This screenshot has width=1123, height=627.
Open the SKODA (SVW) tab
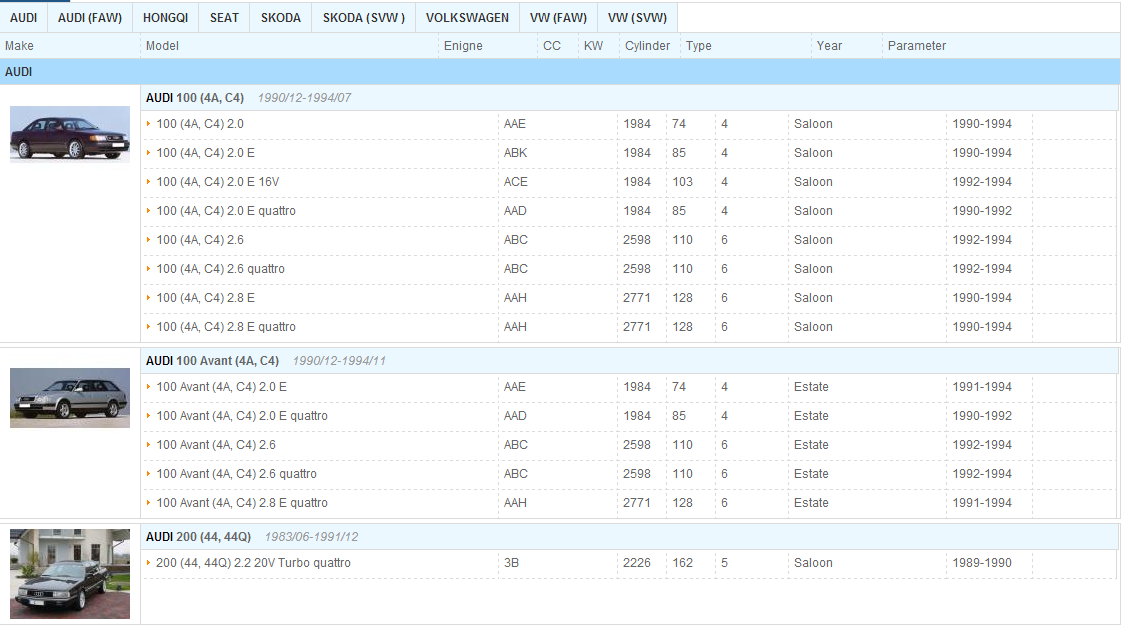[364, 18]
